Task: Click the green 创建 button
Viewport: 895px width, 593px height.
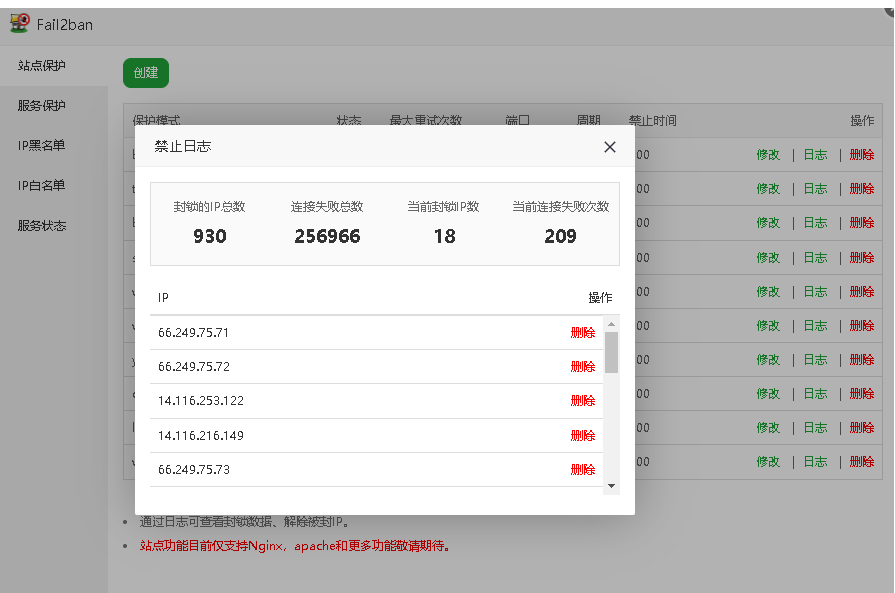Action: 145,72
